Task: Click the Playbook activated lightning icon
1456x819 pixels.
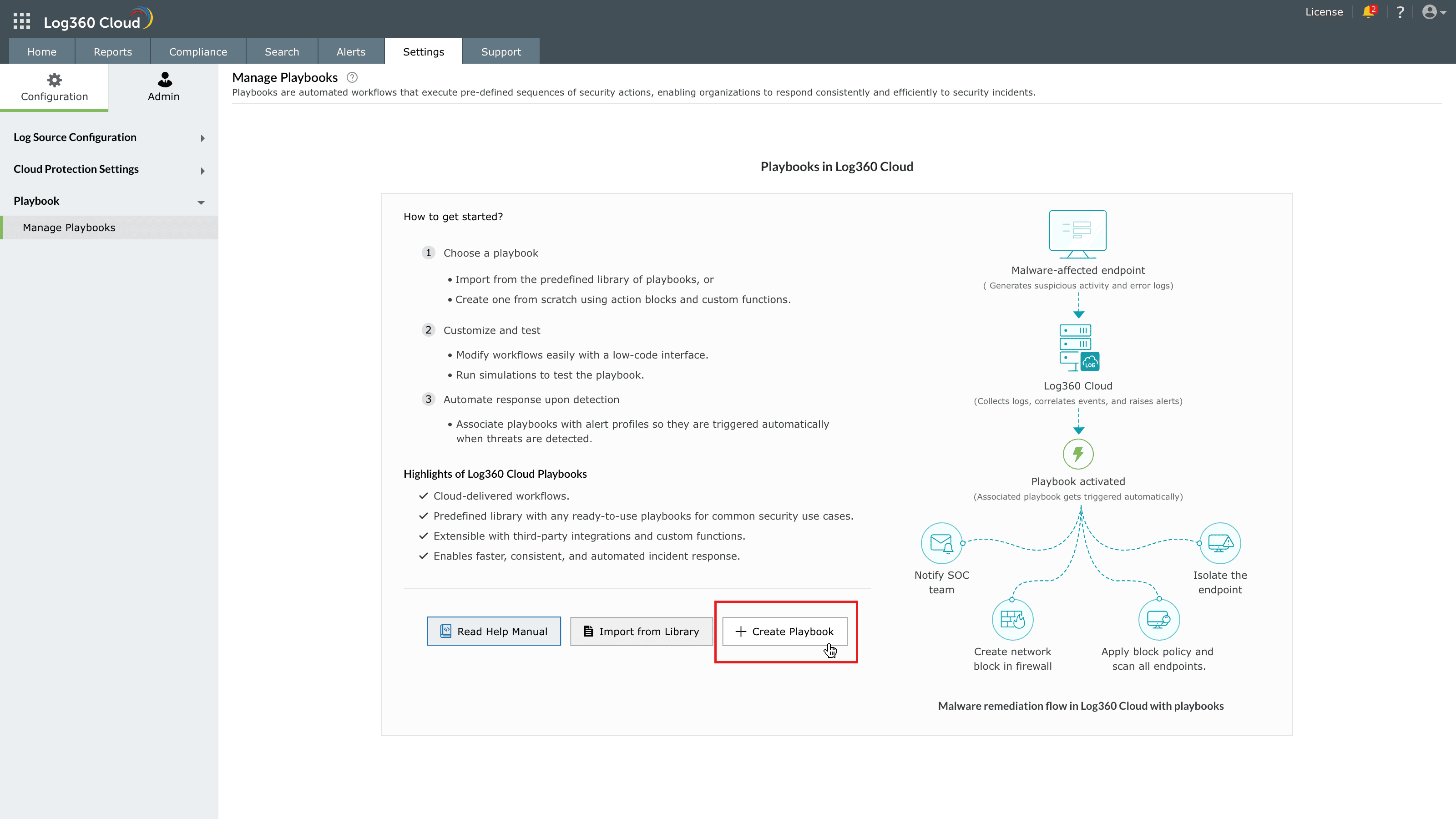Action: [1078, 454]
